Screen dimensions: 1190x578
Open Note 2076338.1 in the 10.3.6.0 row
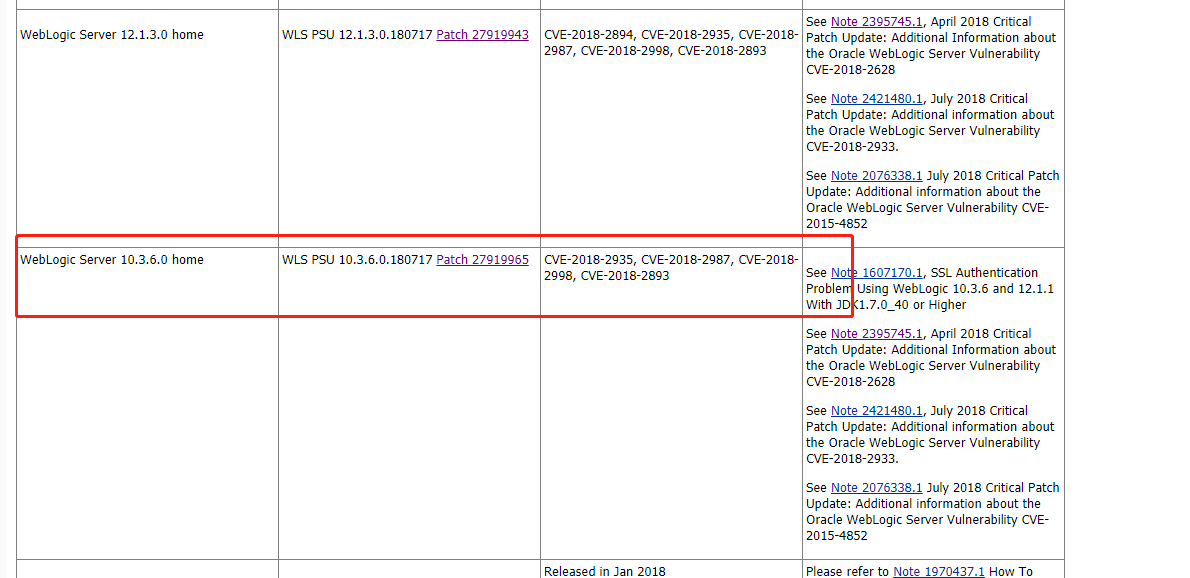(877, 488)
